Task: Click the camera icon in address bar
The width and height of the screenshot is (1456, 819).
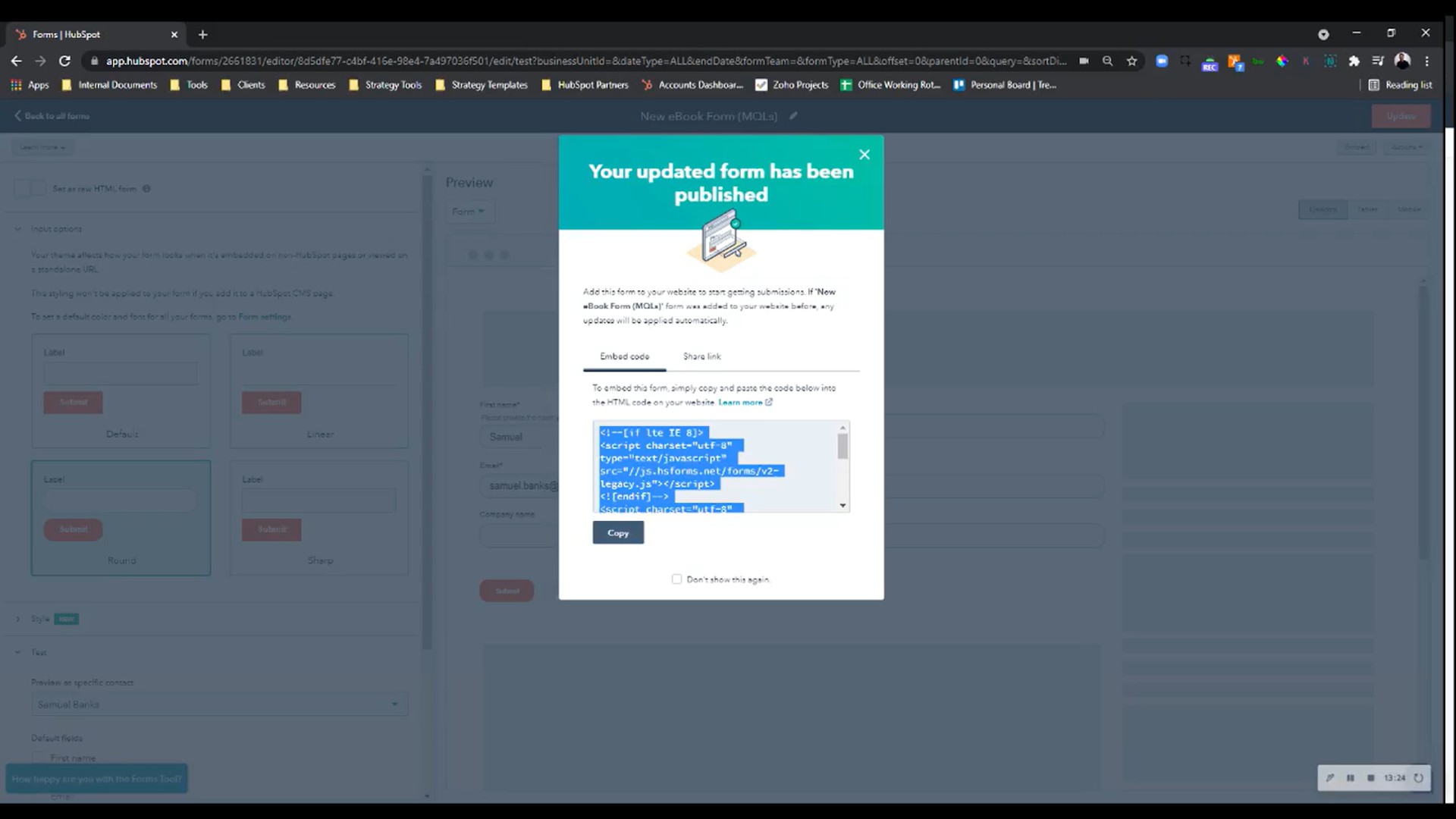Action: (1084, 61)
